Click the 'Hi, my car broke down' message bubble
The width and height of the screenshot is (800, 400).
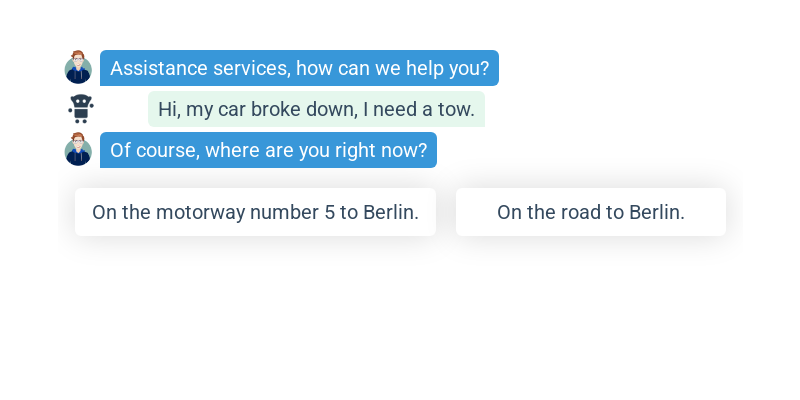316,109
